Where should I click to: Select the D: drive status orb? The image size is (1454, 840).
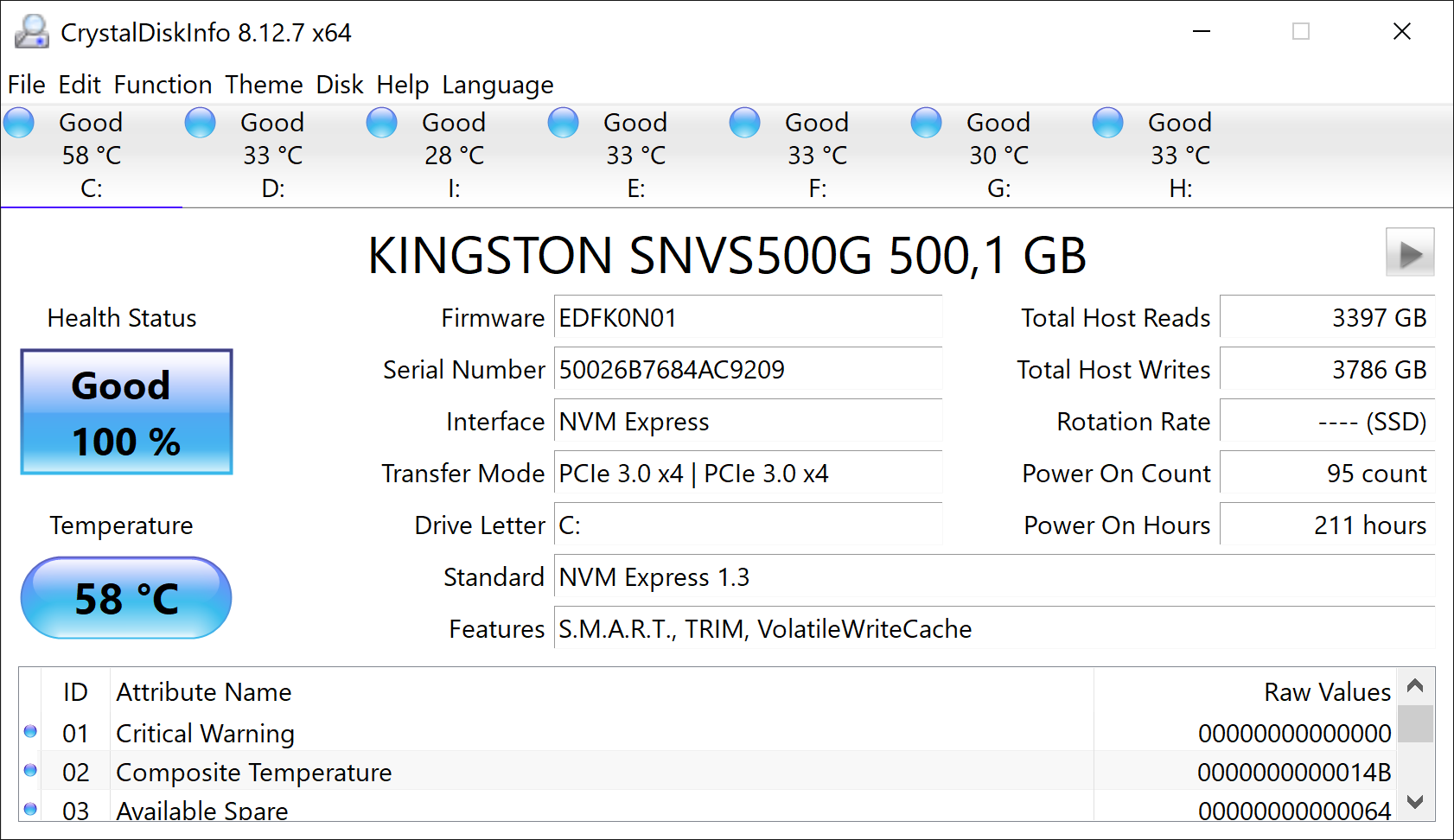tap(201, 123)
